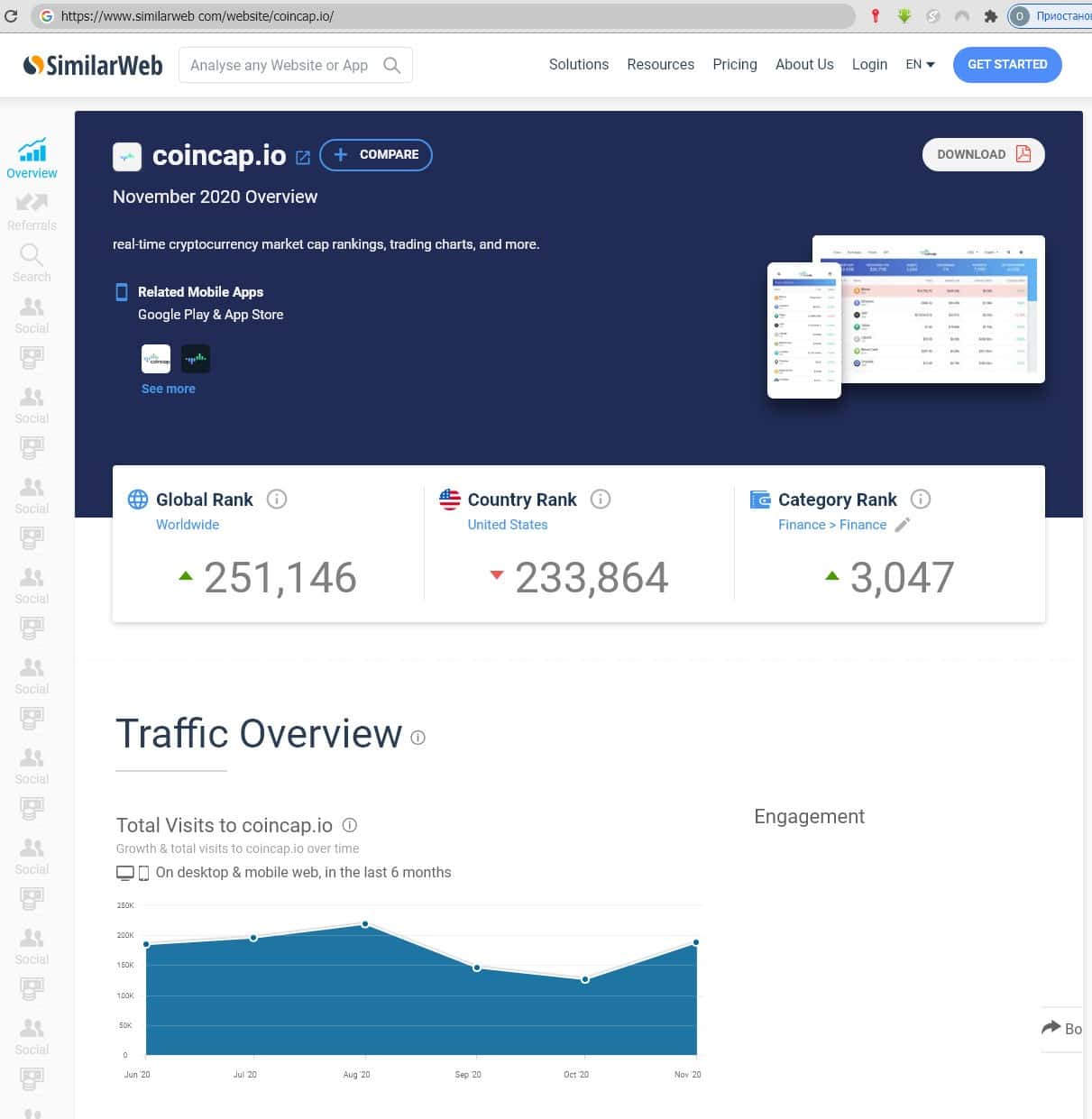Click the red key extension icon
1092x1119 pixels.
click(875, 15)
